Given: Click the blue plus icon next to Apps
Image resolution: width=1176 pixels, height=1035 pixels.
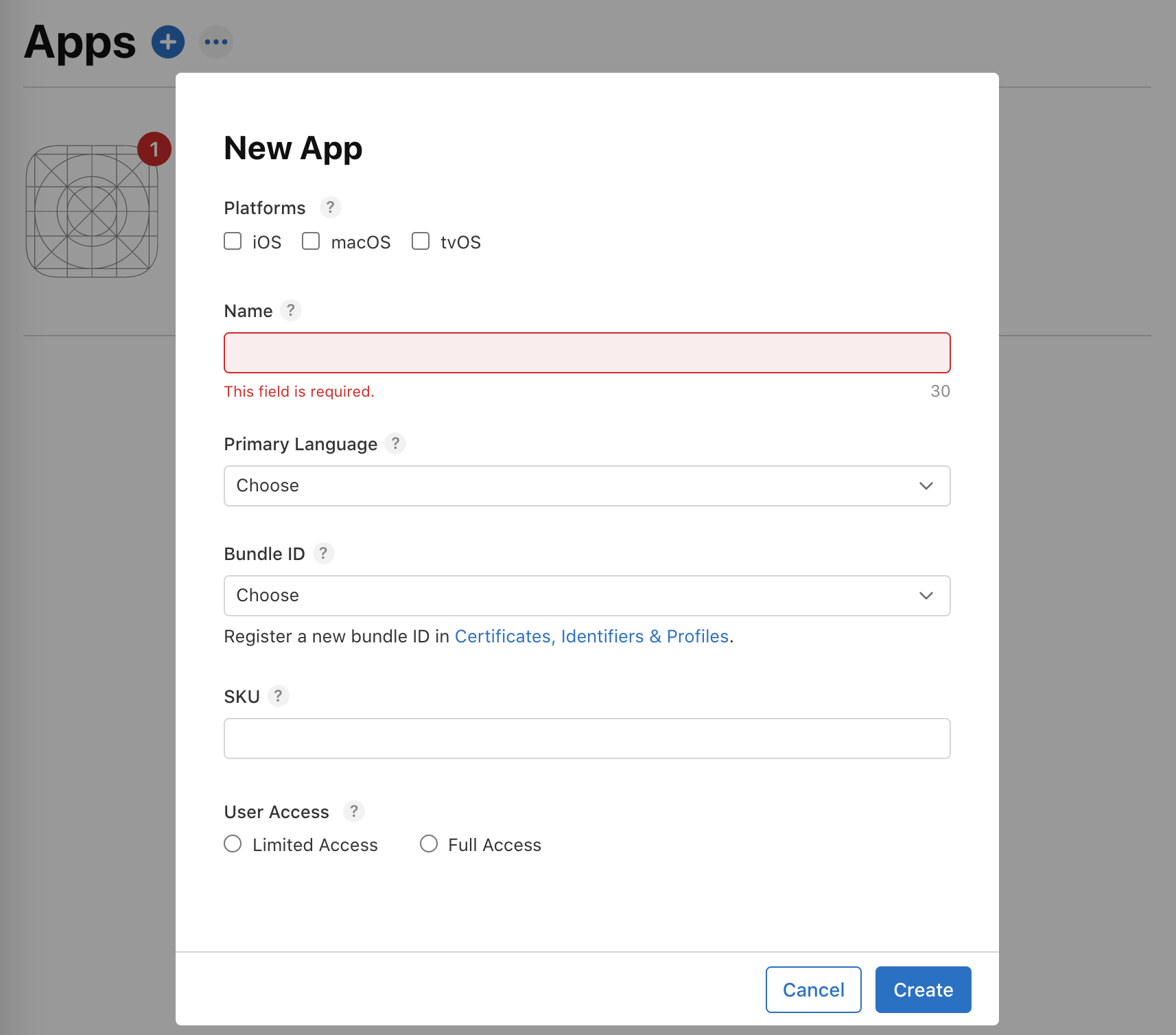Looking at the screenshot, I should [167, 42].
